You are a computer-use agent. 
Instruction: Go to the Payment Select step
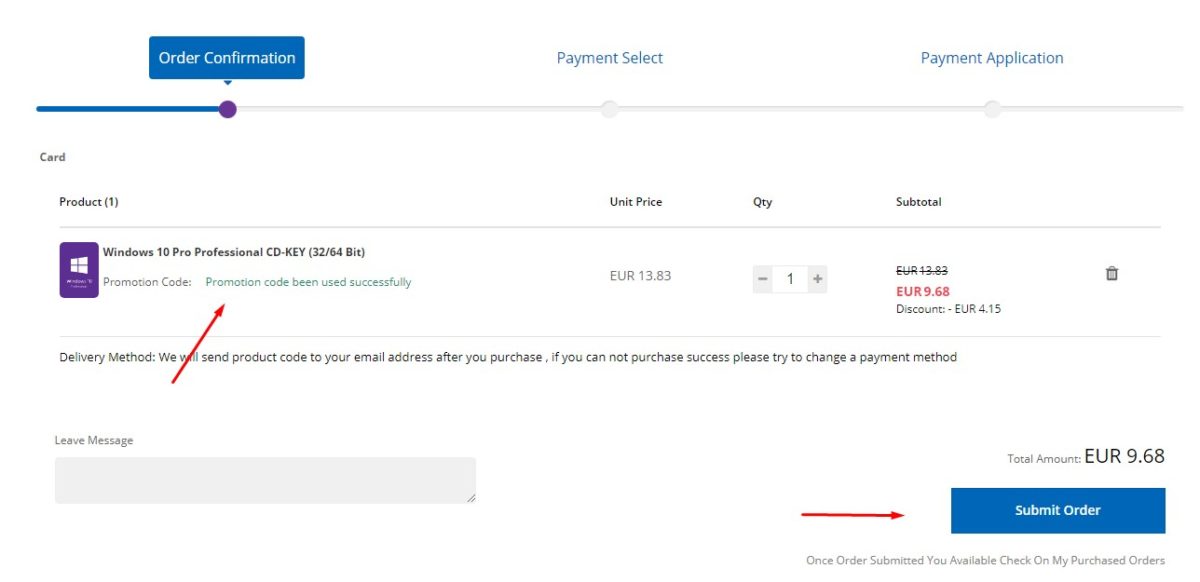point(609,58)
